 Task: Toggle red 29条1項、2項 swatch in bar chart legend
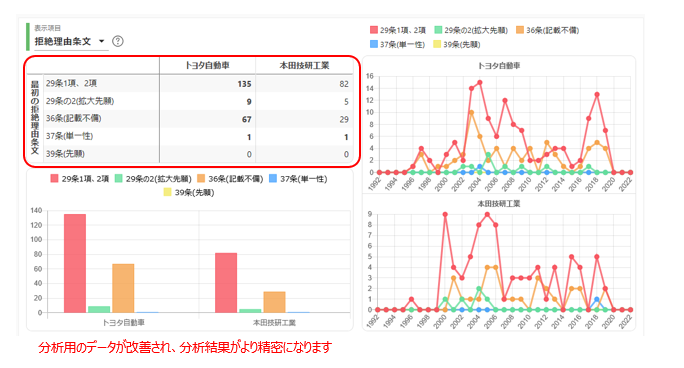pyautogui.click(x=55, y=178)
